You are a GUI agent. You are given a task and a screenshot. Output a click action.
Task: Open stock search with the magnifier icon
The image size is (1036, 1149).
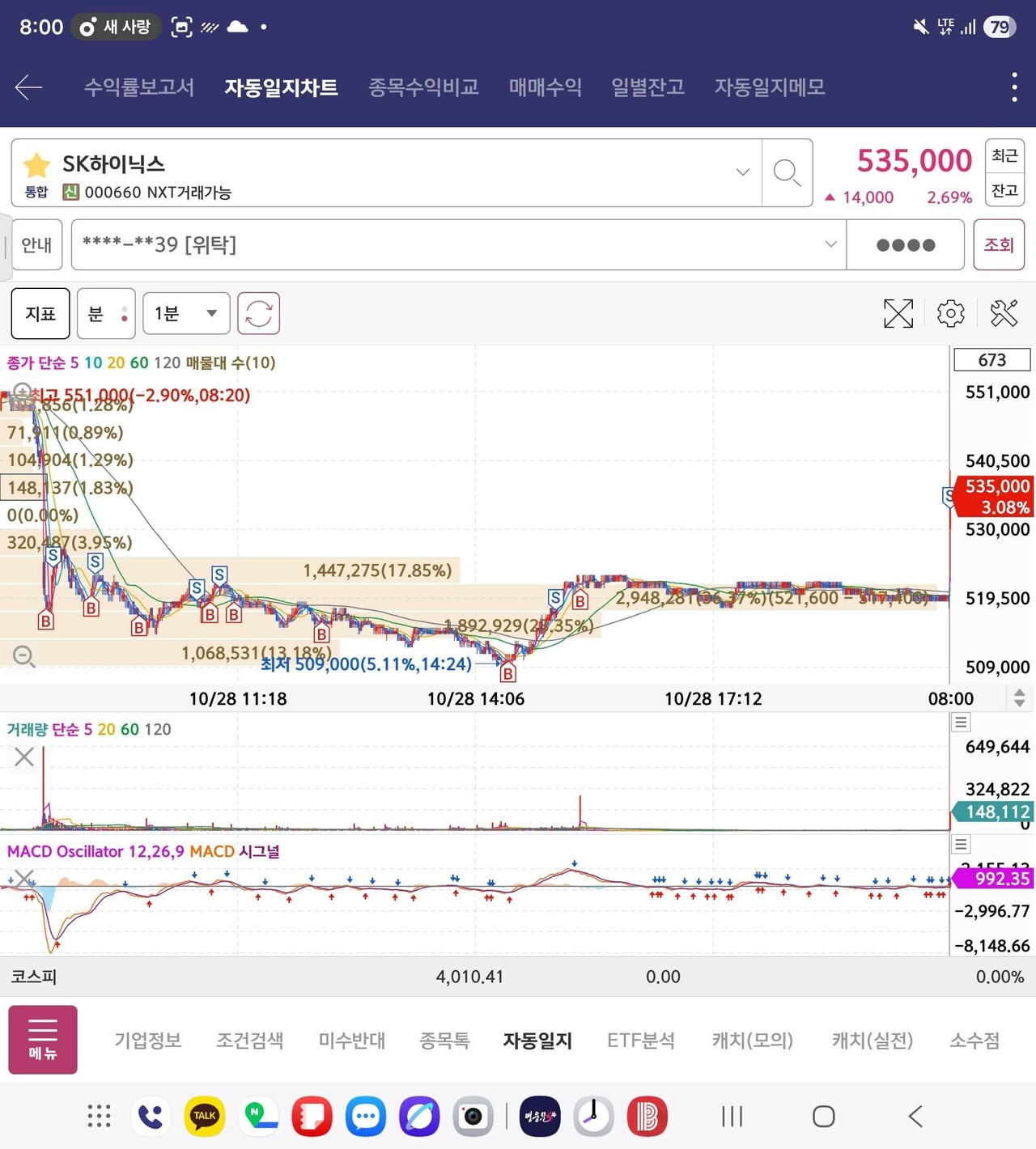pyautogui.click(x=786, y=173)
